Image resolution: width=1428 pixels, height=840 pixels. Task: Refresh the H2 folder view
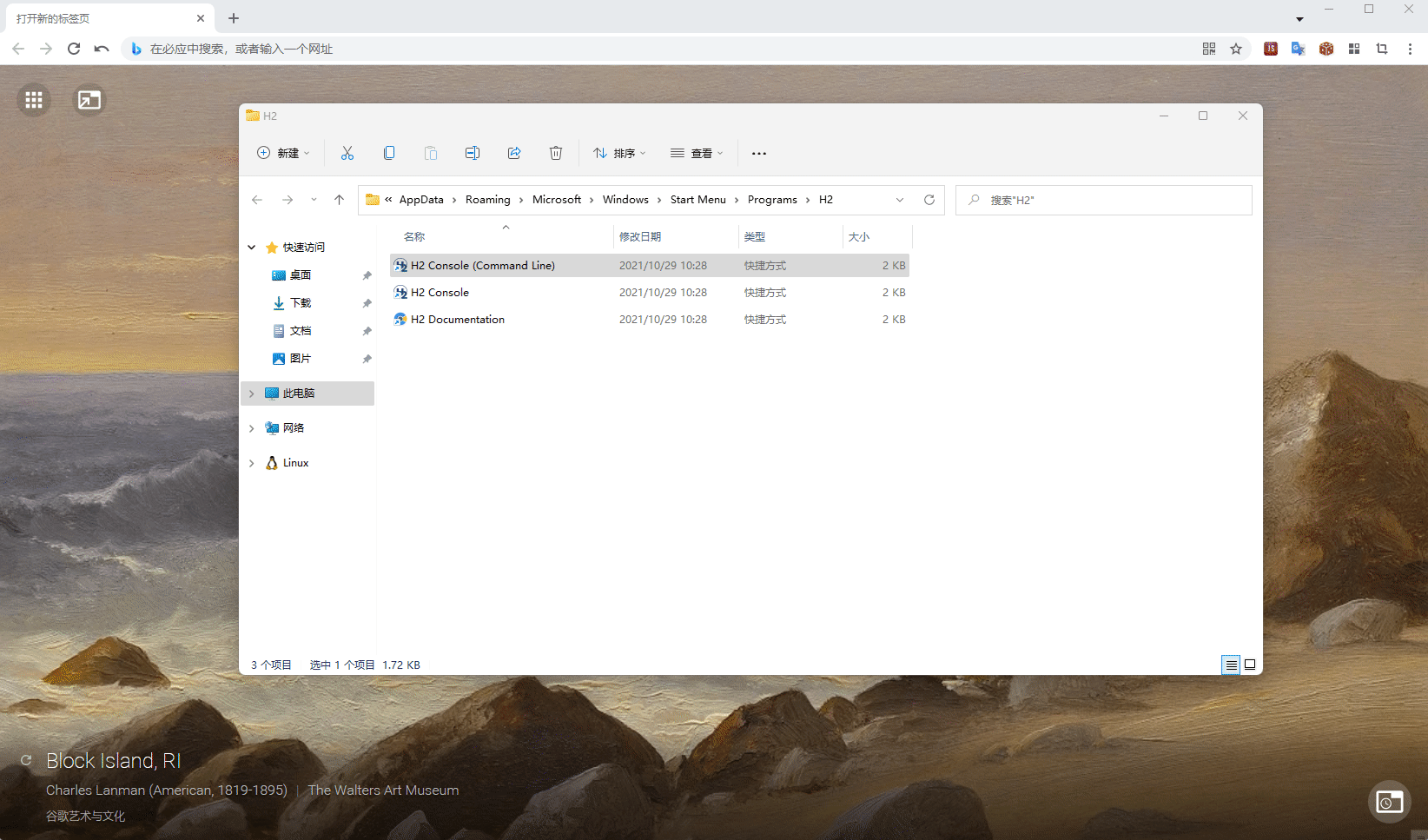tap(929, 200)
